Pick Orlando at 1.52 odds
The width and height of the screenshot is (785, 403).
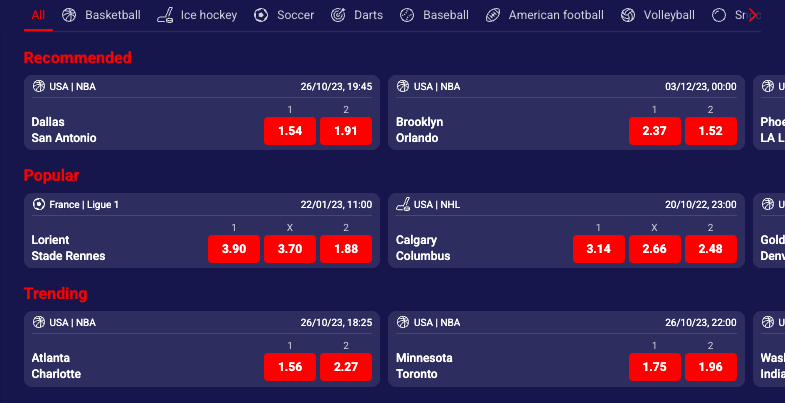(711, 131)
